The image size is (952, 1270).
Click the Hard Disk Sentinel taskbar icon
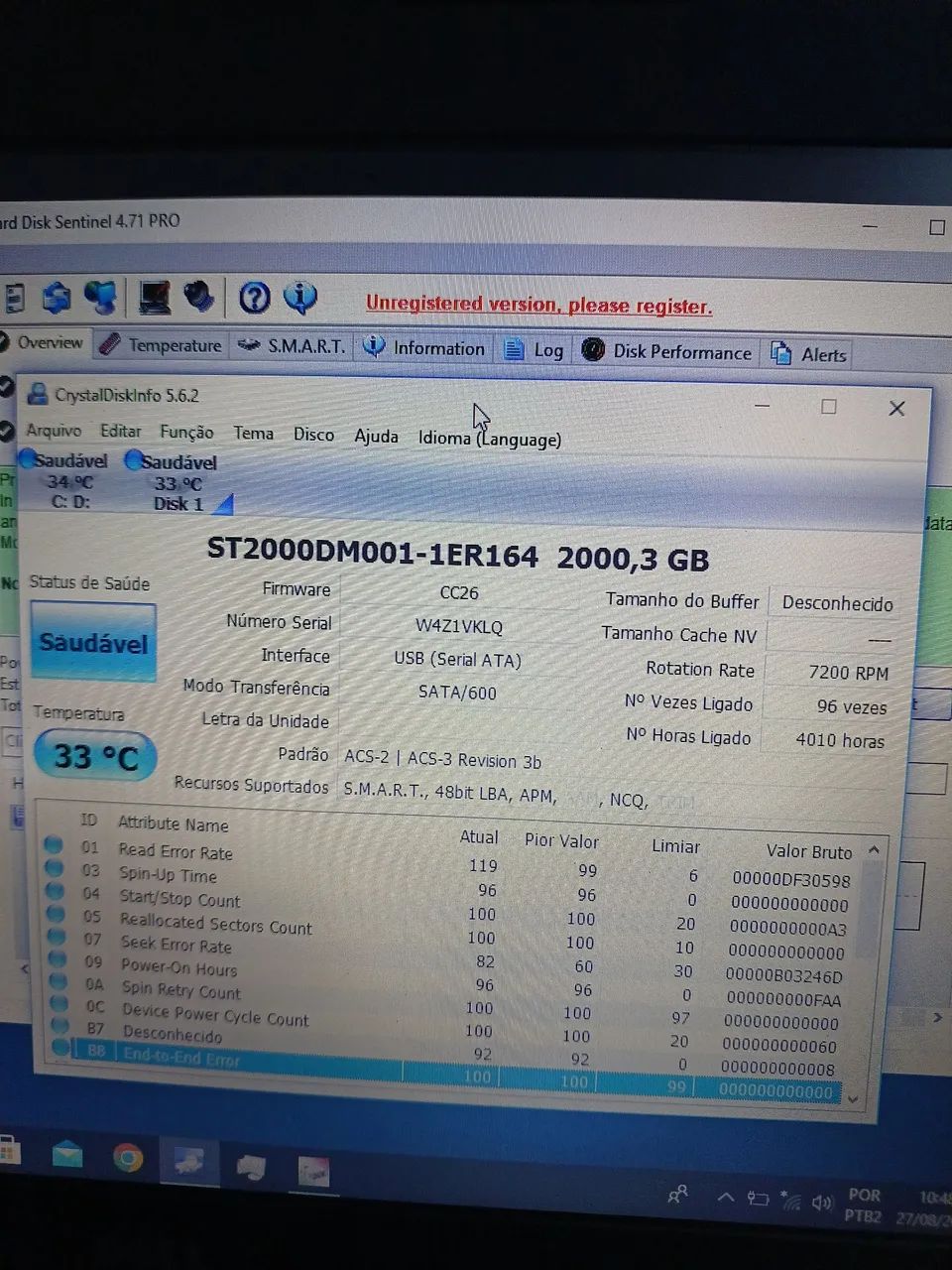click(x=188, y=1162)
